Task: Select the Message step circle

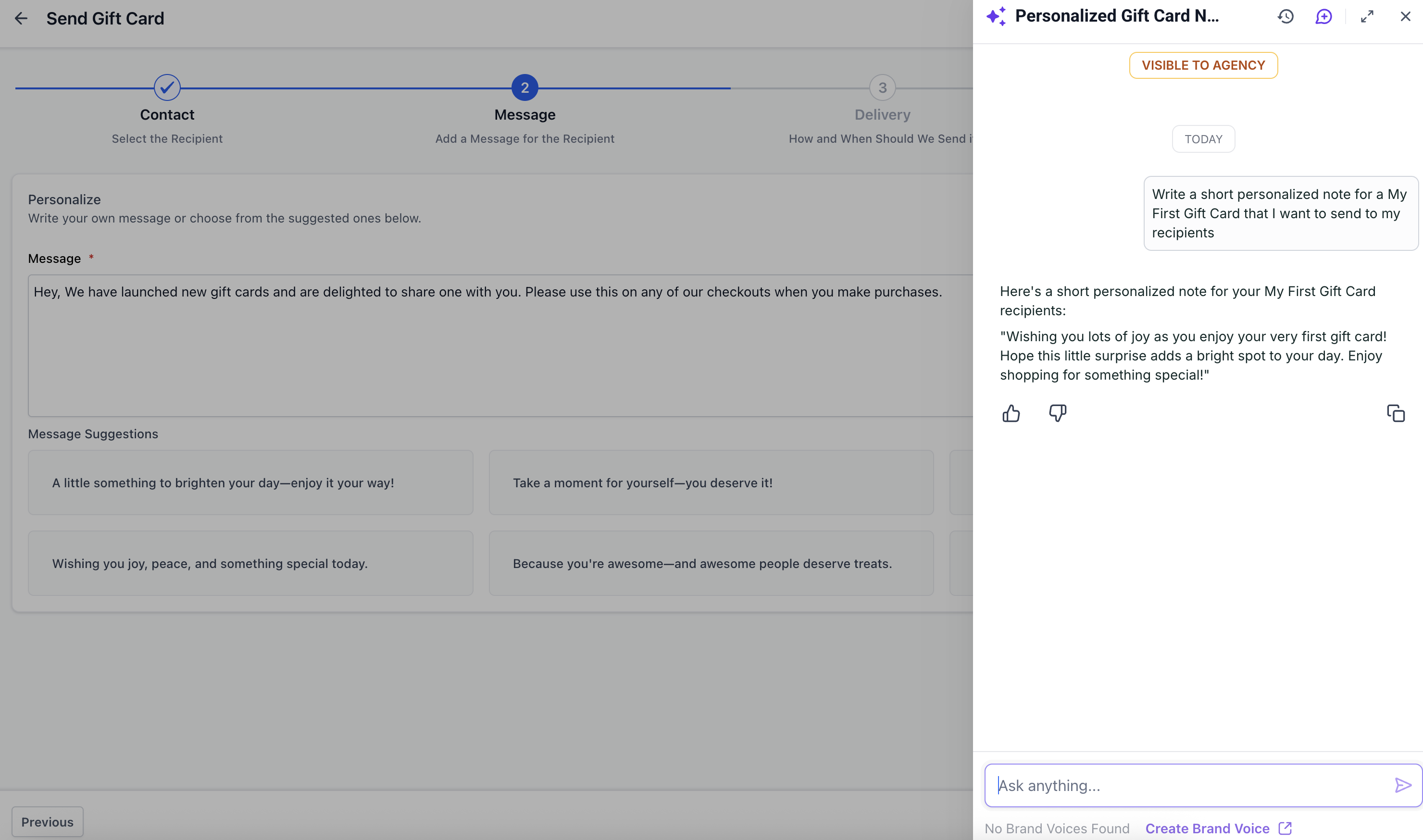Action: point(524,88)
